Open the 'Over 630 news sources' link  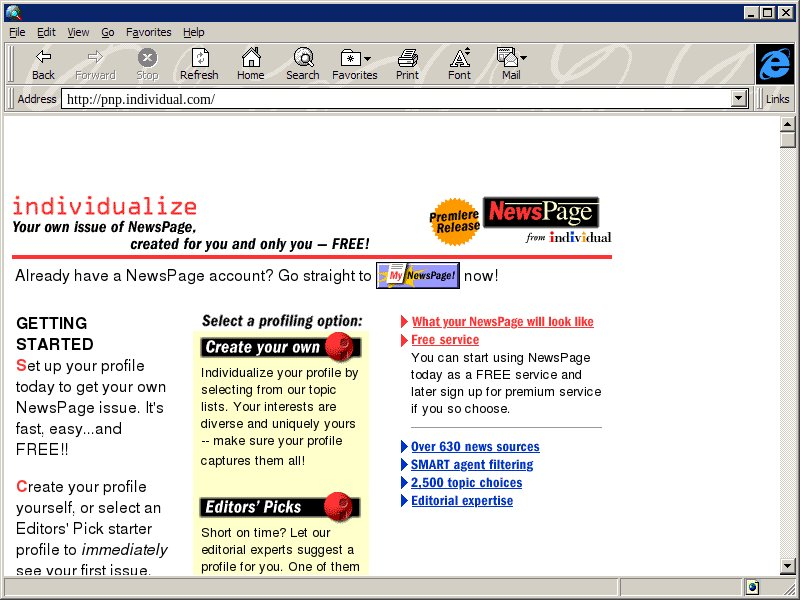point(475,447)
